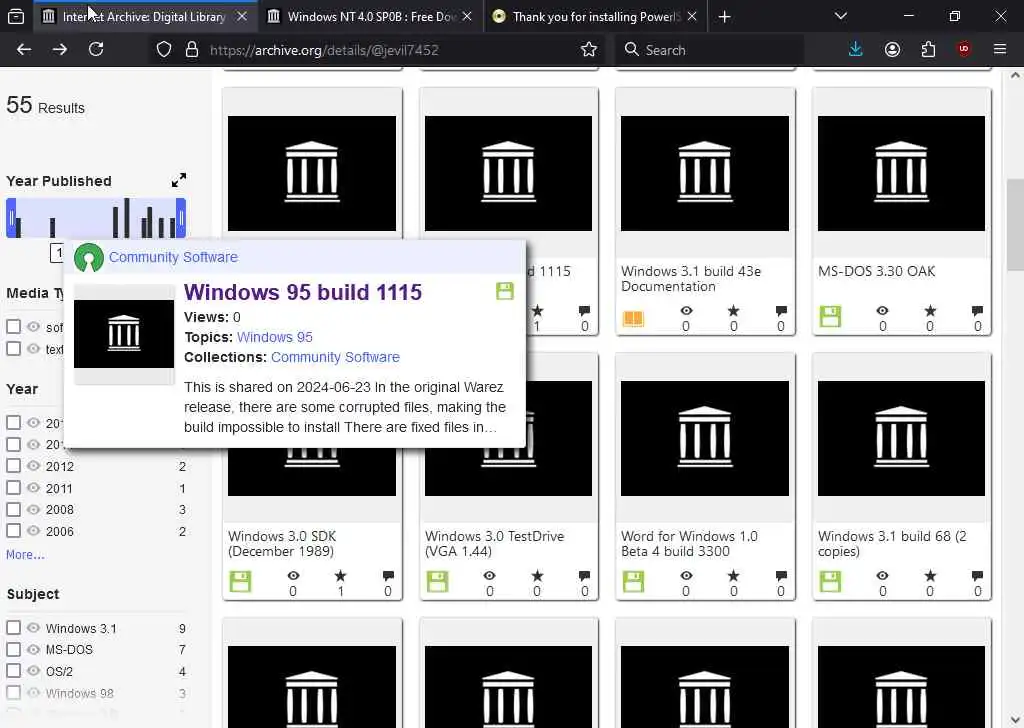
Task: Adjust right handle of year range slider
Action: coord(181,218)
